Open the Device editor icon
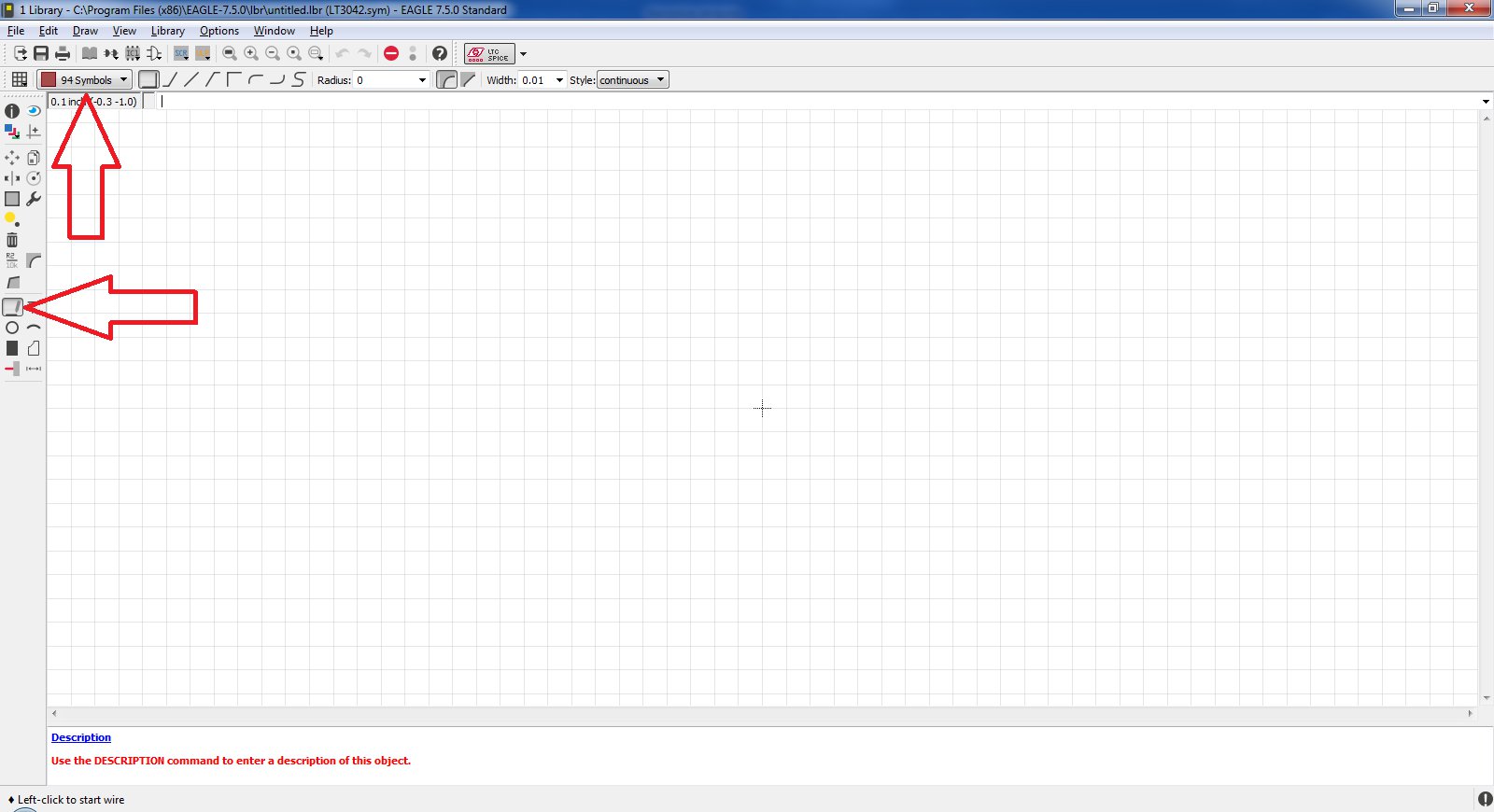This screenshot has width=1494, height=812. [111, 54]
